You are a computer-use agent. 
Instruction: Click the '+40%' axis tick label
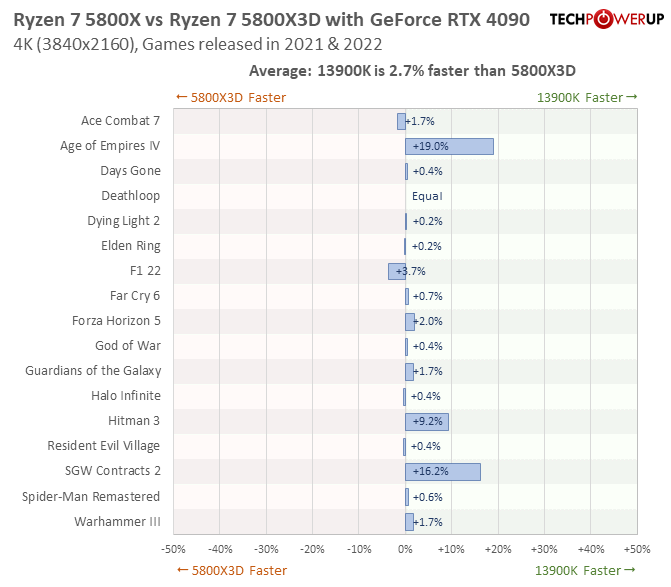591,549
